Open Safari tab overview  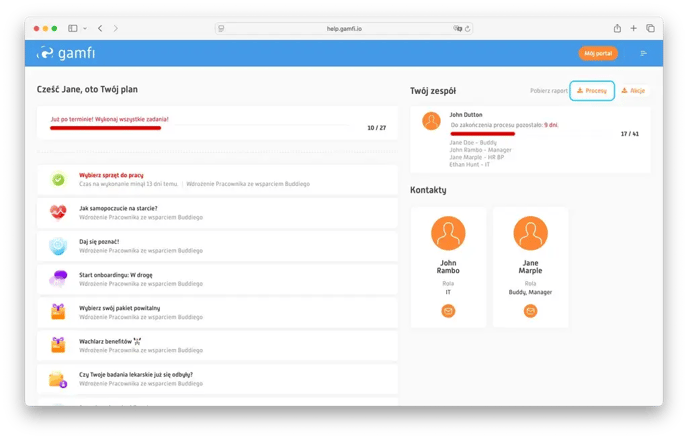coord(650,28)
